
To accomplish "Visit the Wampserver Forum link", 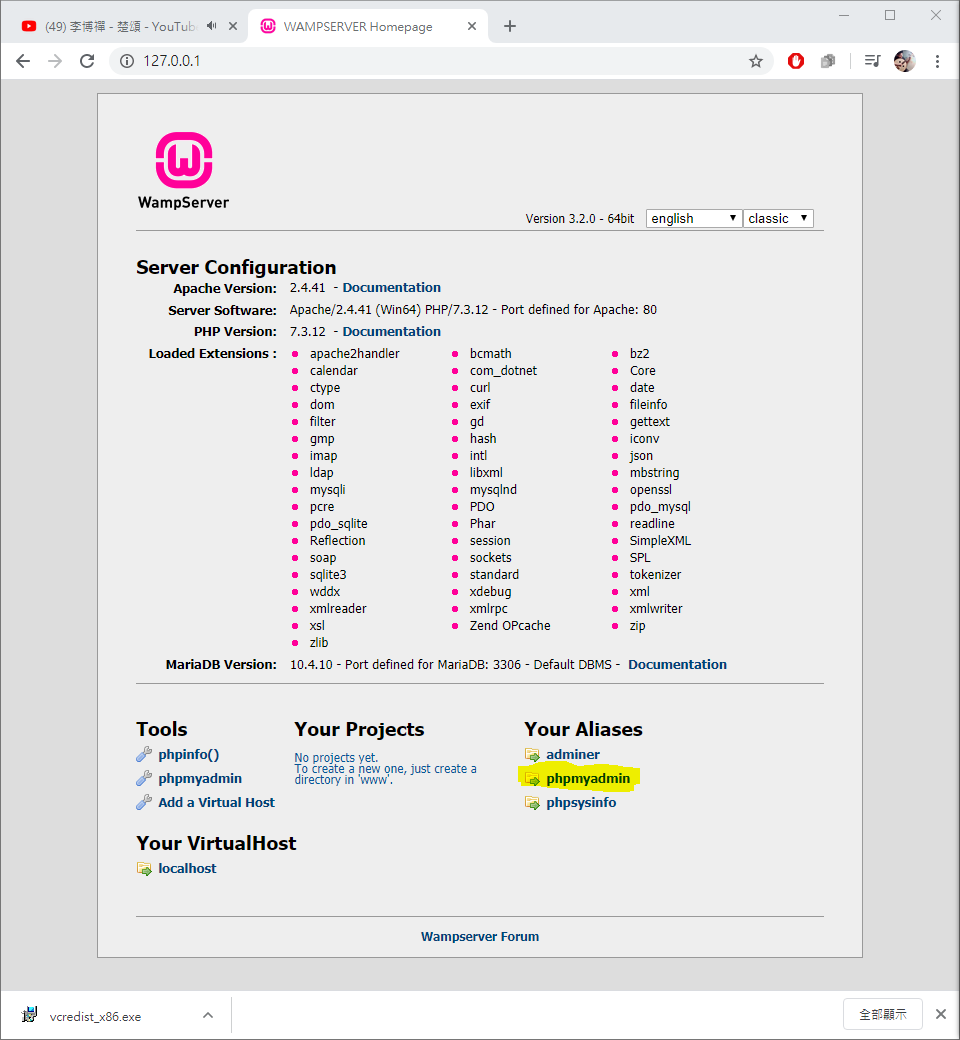I will point(480,937).
